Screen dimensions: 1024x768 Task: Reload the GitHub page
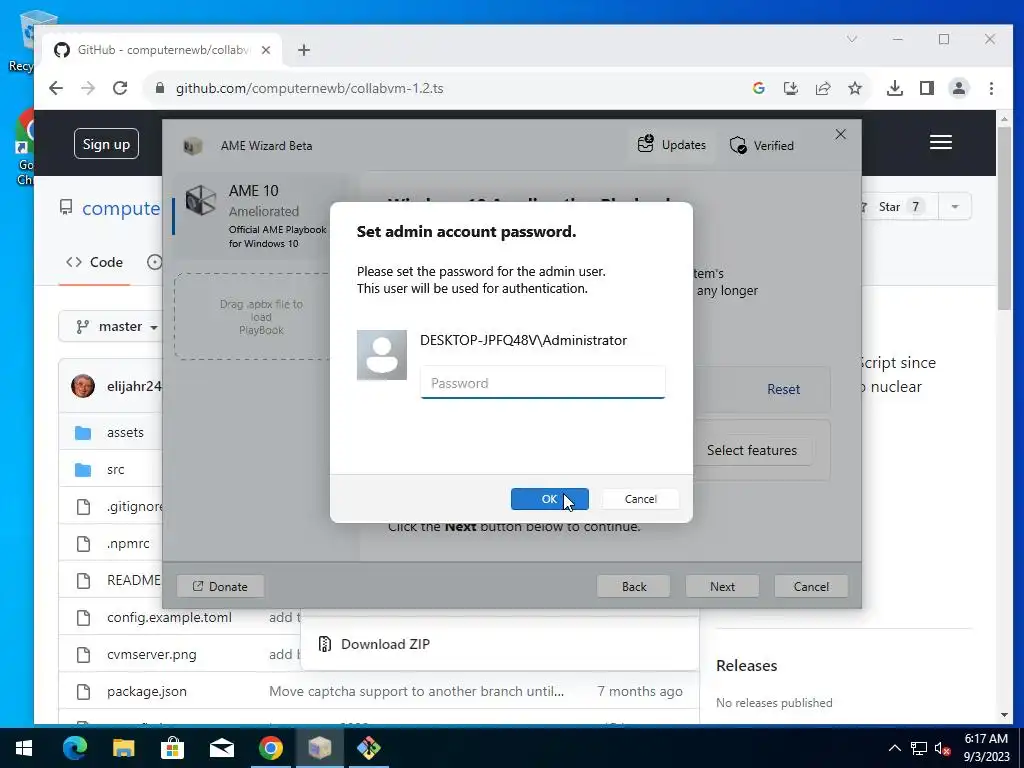point(120,88)
